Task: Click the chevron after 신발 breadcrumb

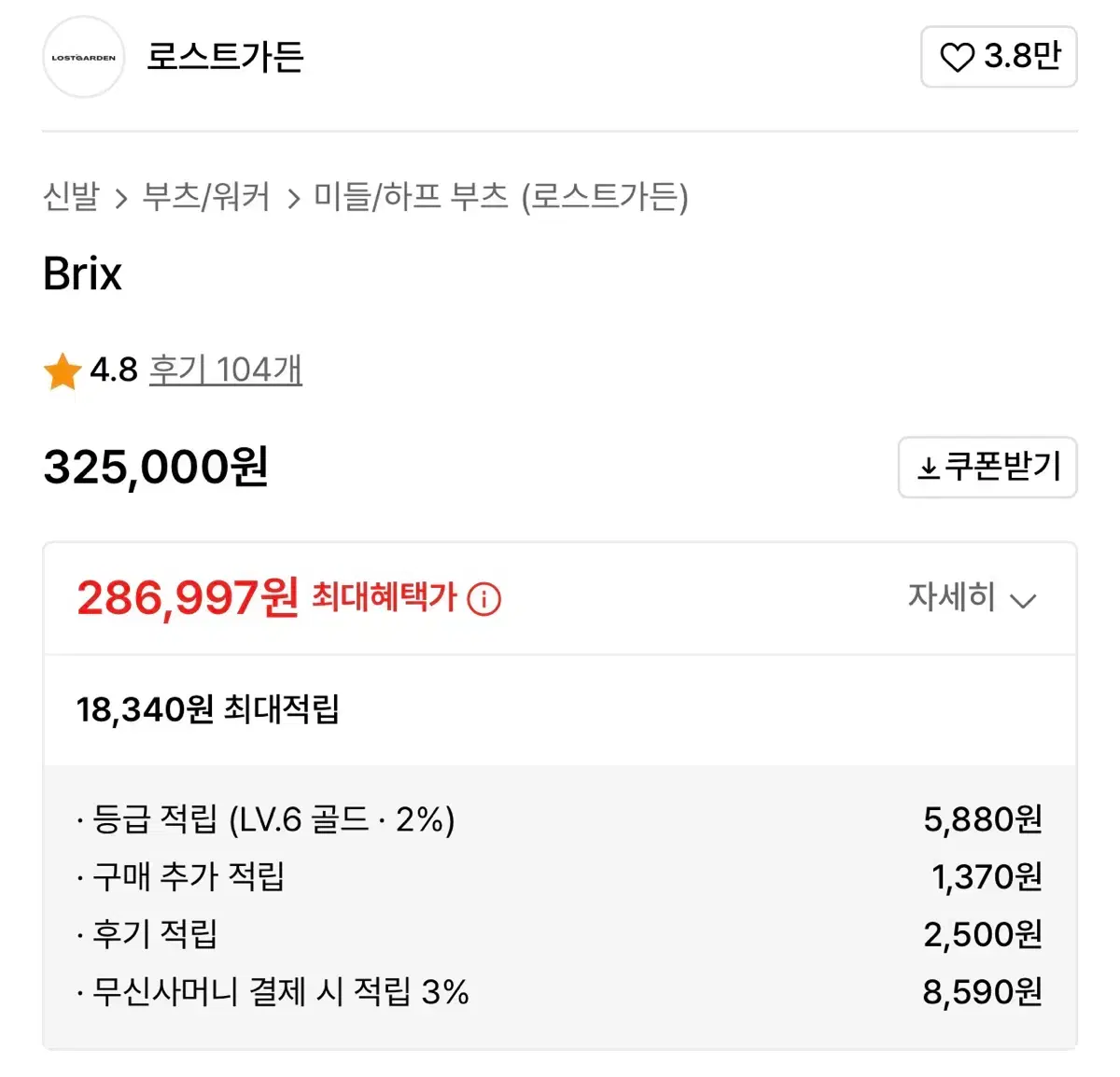Action: point(121,199)
